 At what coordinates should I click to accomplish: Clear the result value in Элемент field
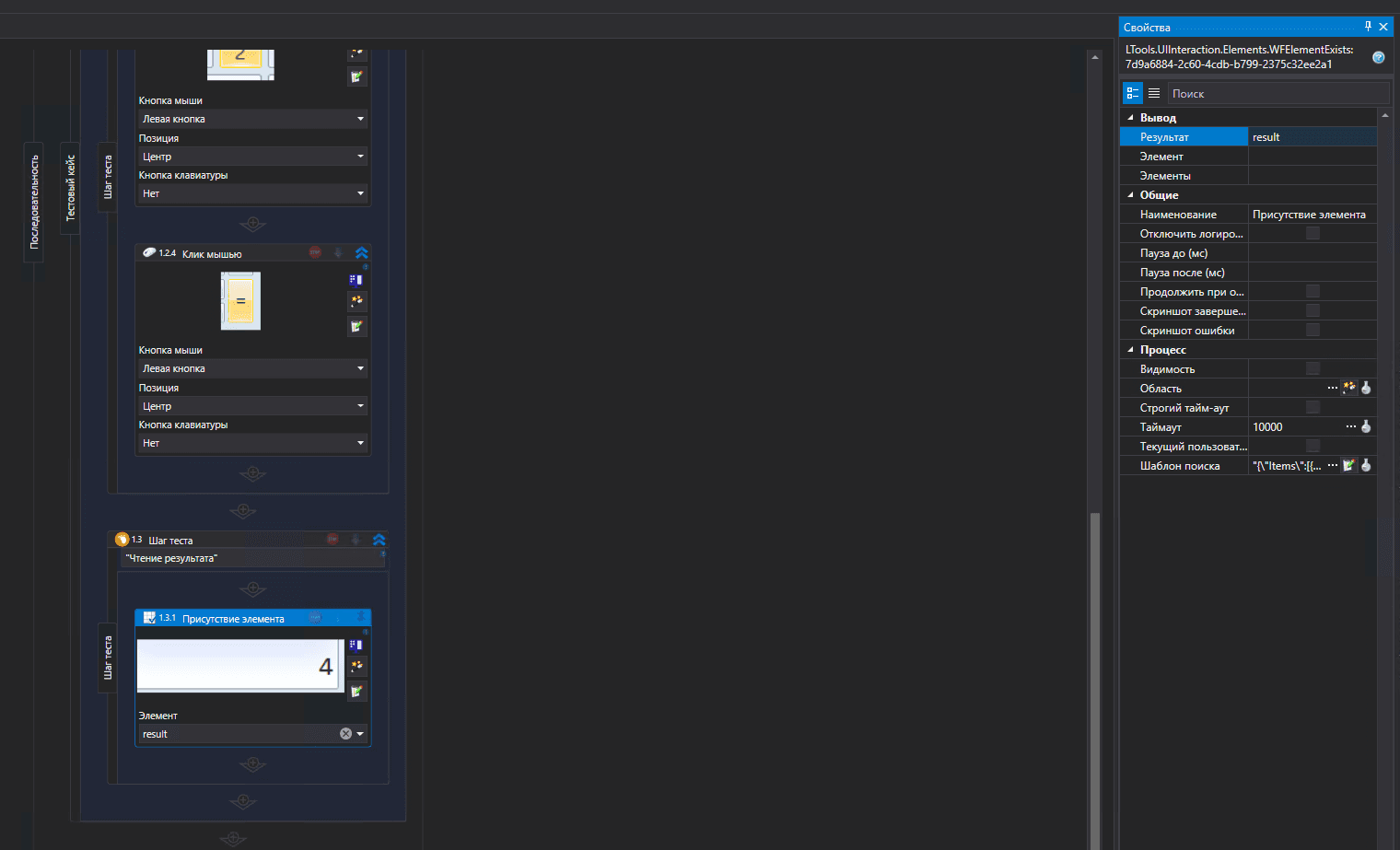tap(345, 734)
